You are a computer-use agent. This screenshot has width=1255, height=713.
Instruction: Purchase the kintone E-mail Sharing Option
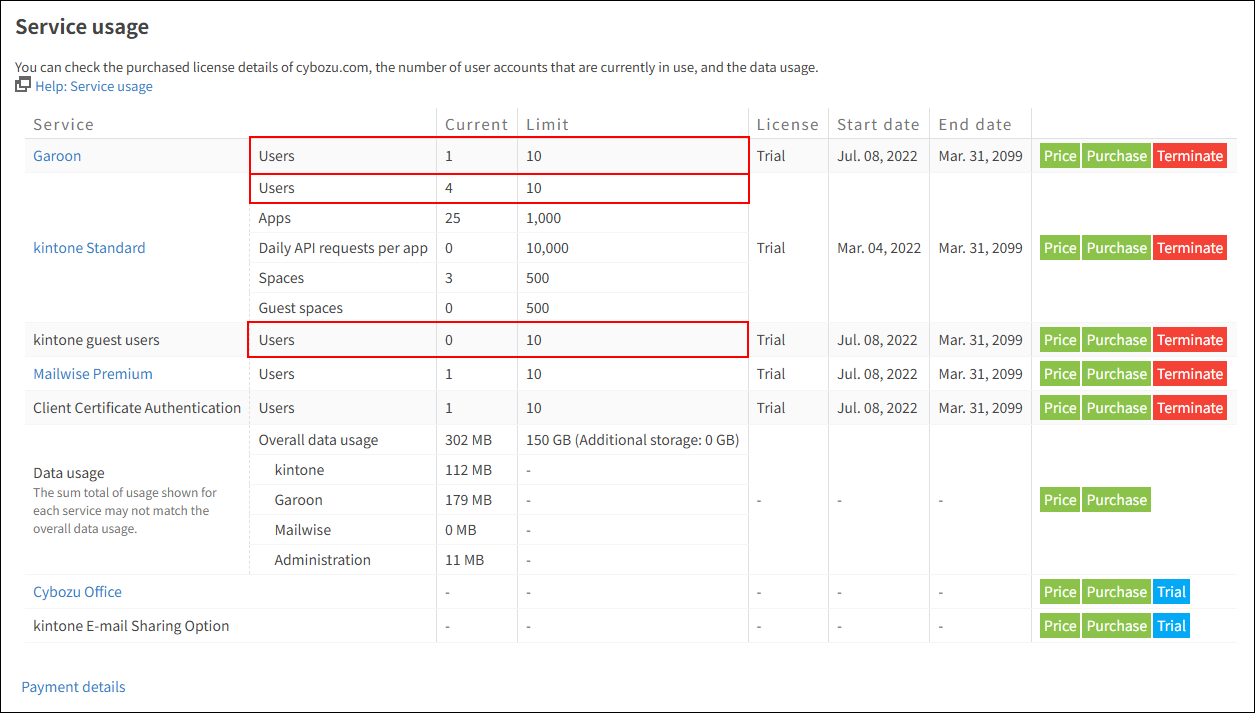coord(1116,625)
